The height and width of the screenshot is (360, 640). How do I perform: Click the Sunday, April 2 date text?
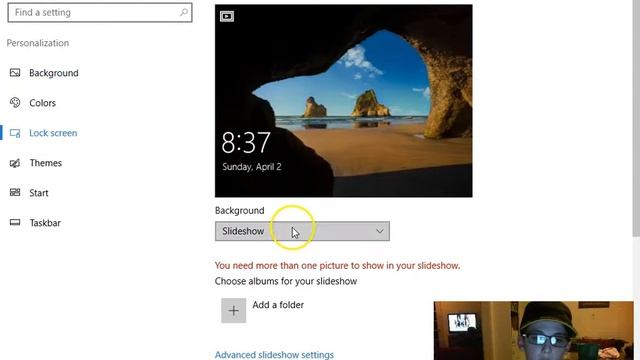252,167
